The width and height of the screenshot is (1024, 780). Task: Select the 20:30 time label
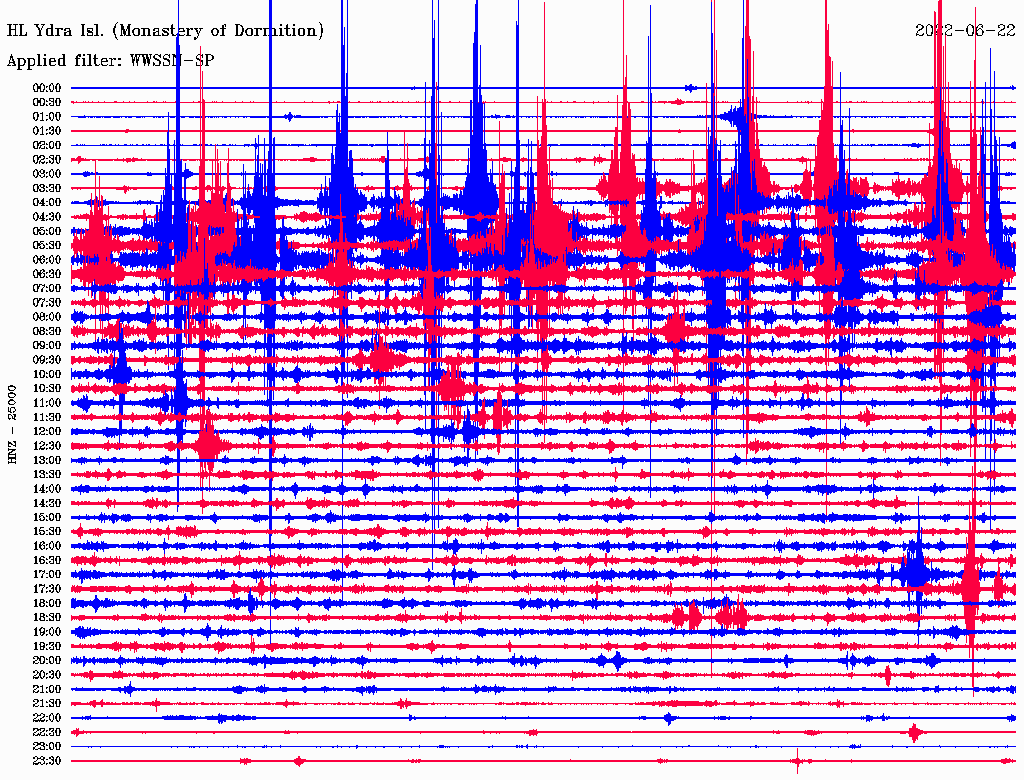pos(47,675)
